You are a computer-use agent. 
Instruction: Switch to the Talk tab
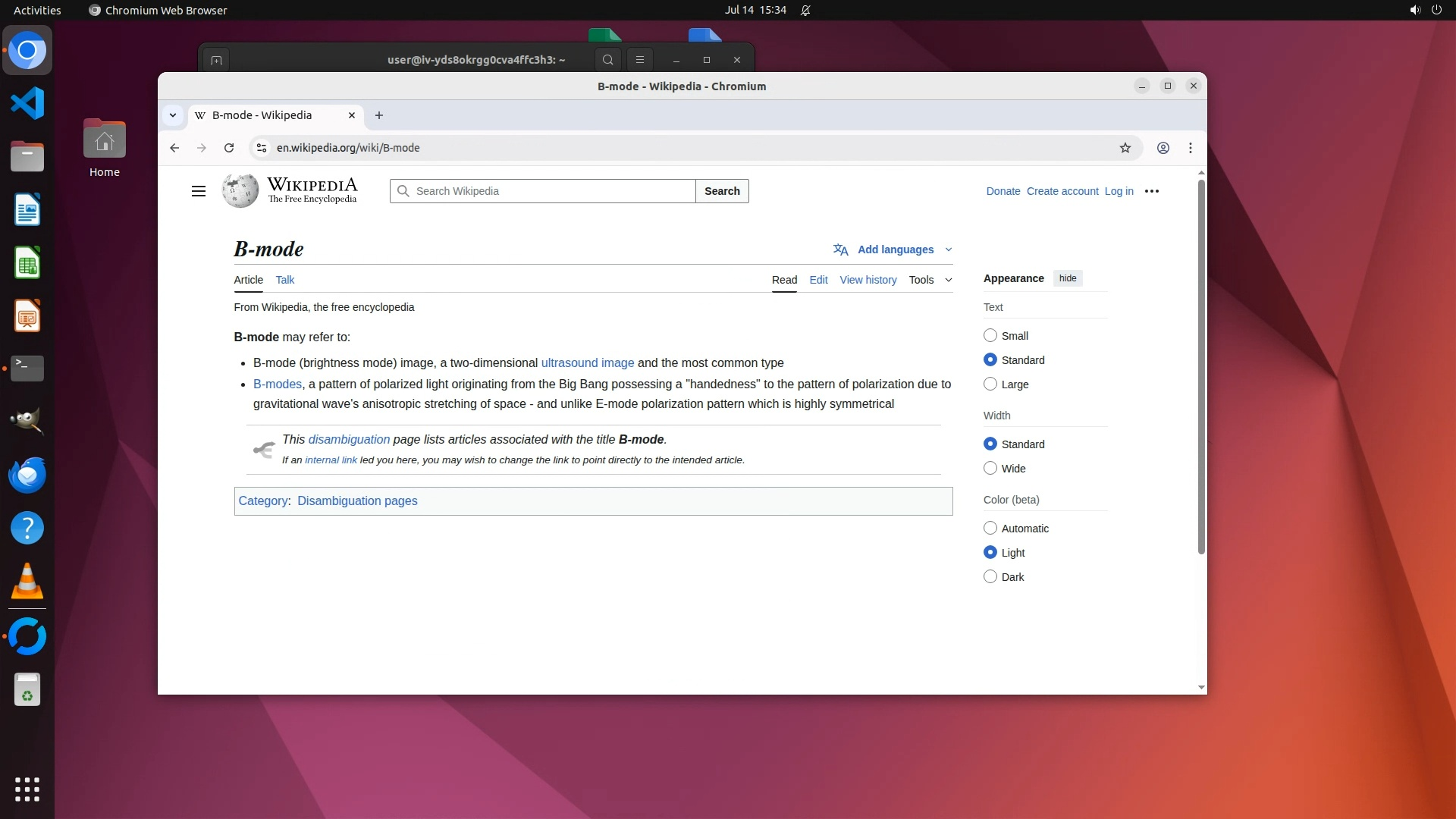[285, 280]
